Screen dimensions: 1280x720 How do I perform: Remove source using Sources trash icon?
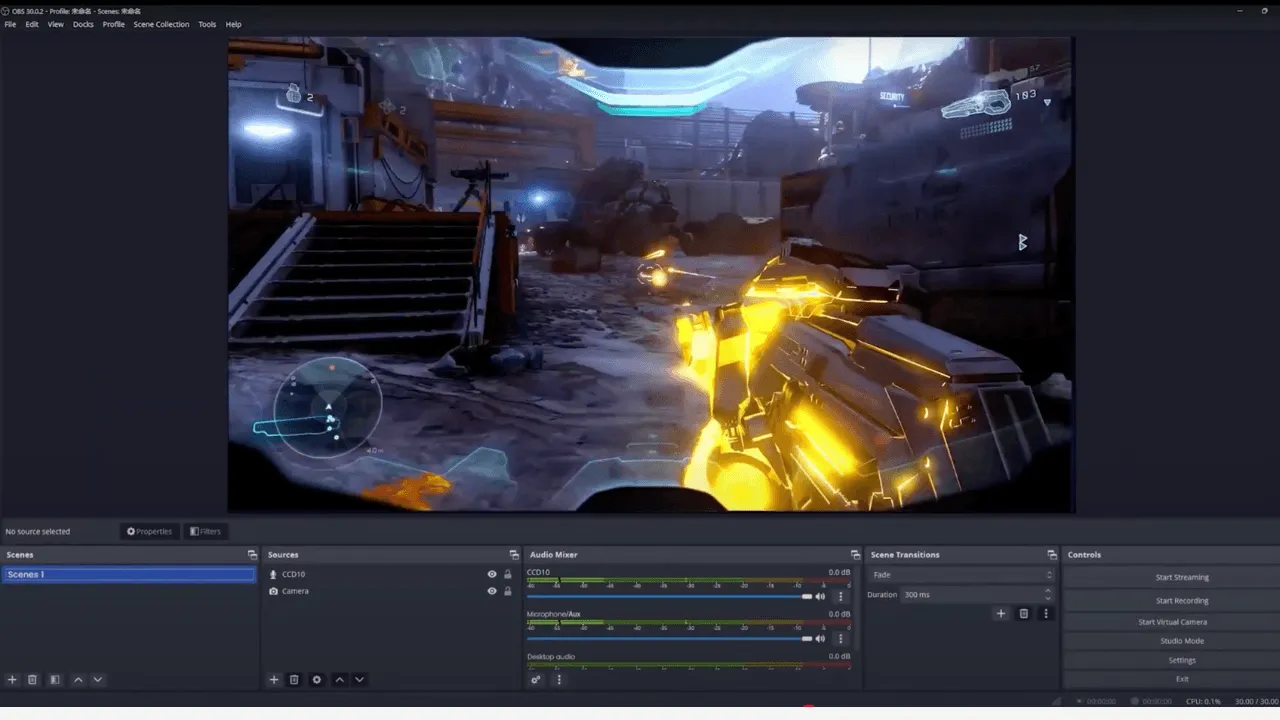coord(294,679)
